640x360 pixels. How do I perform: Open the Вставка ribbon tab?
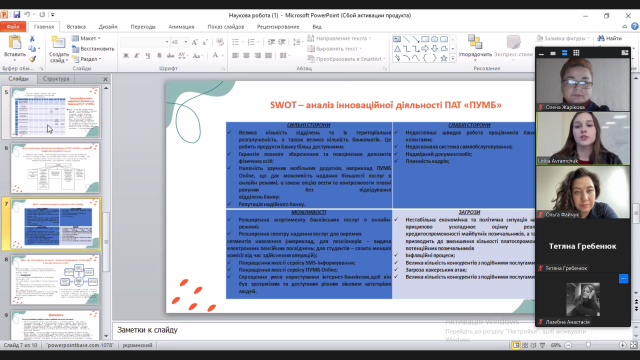point(76,27)
